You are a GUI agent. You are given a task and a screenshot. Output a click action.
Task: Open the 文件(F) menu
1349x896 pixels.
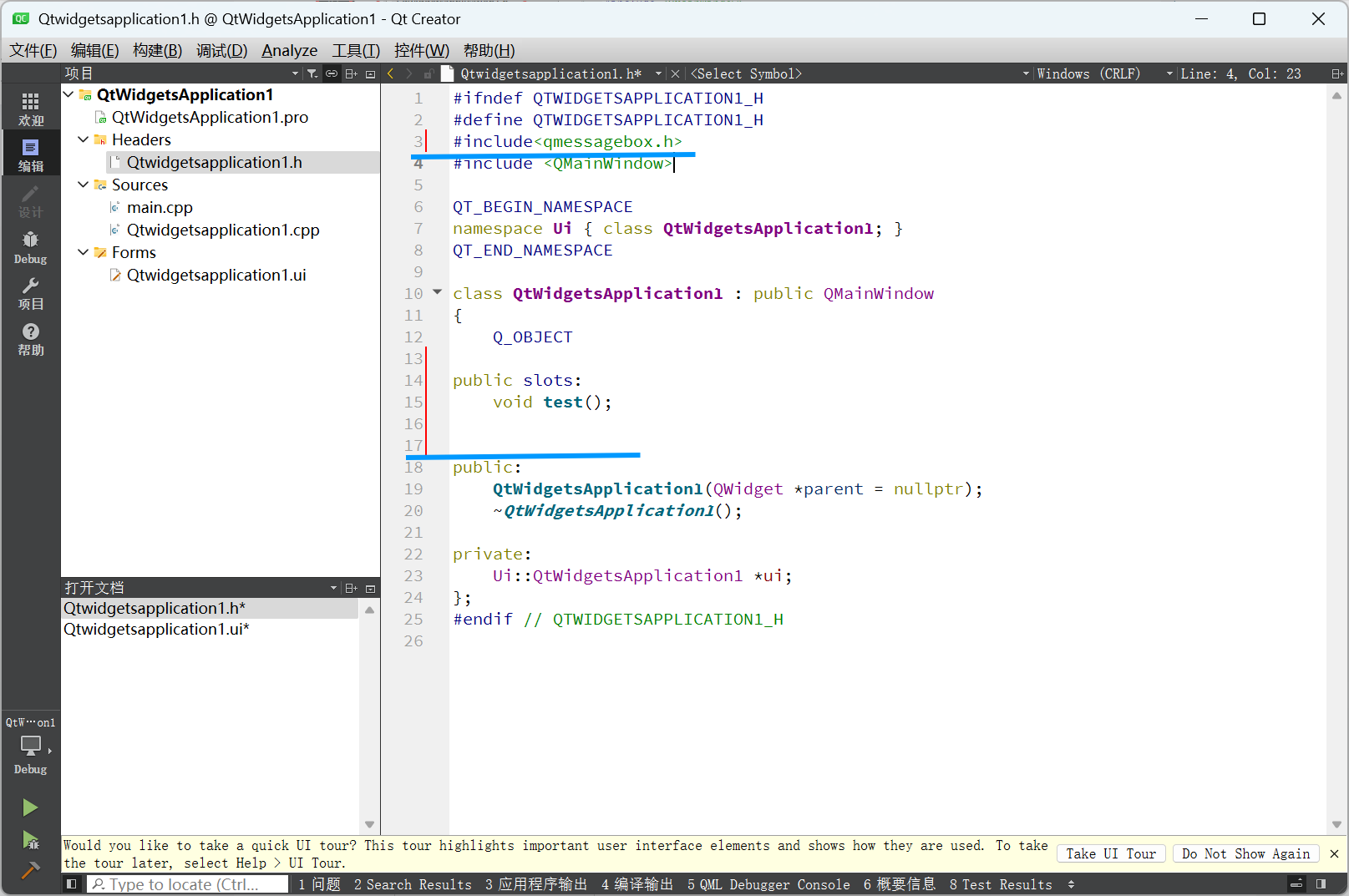pos(33,51)
